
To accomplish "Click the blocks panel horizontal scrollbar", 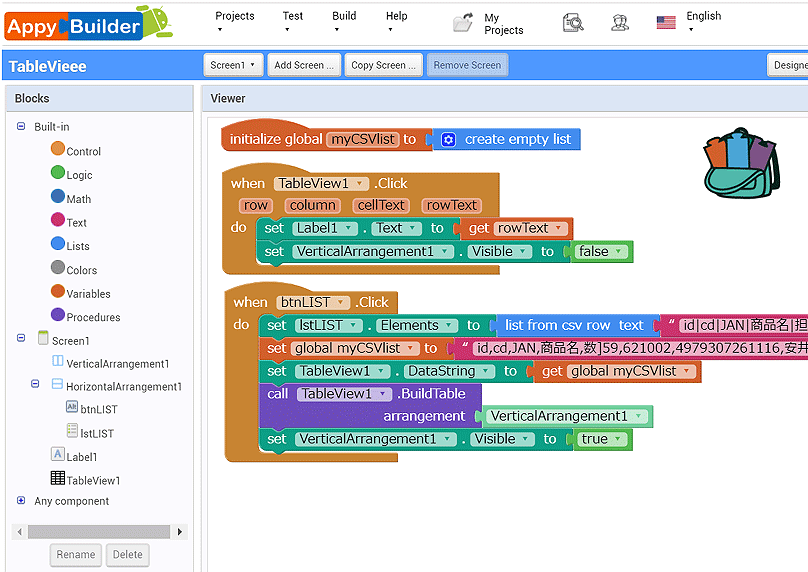I will pyautogui.click(x=99, y=531).
